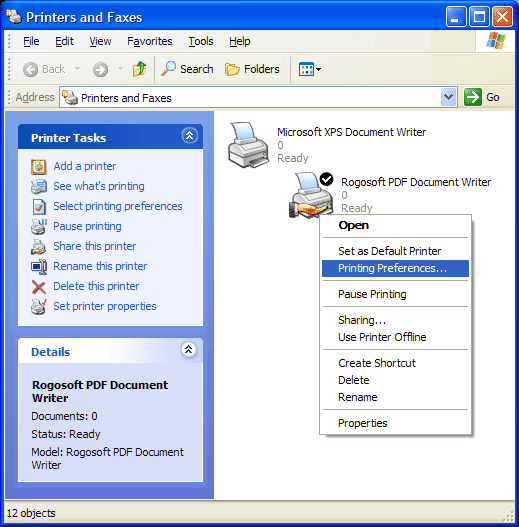
Task: Open the Search toolbar button
Action: pyautogui.click(x=187, y=69)
